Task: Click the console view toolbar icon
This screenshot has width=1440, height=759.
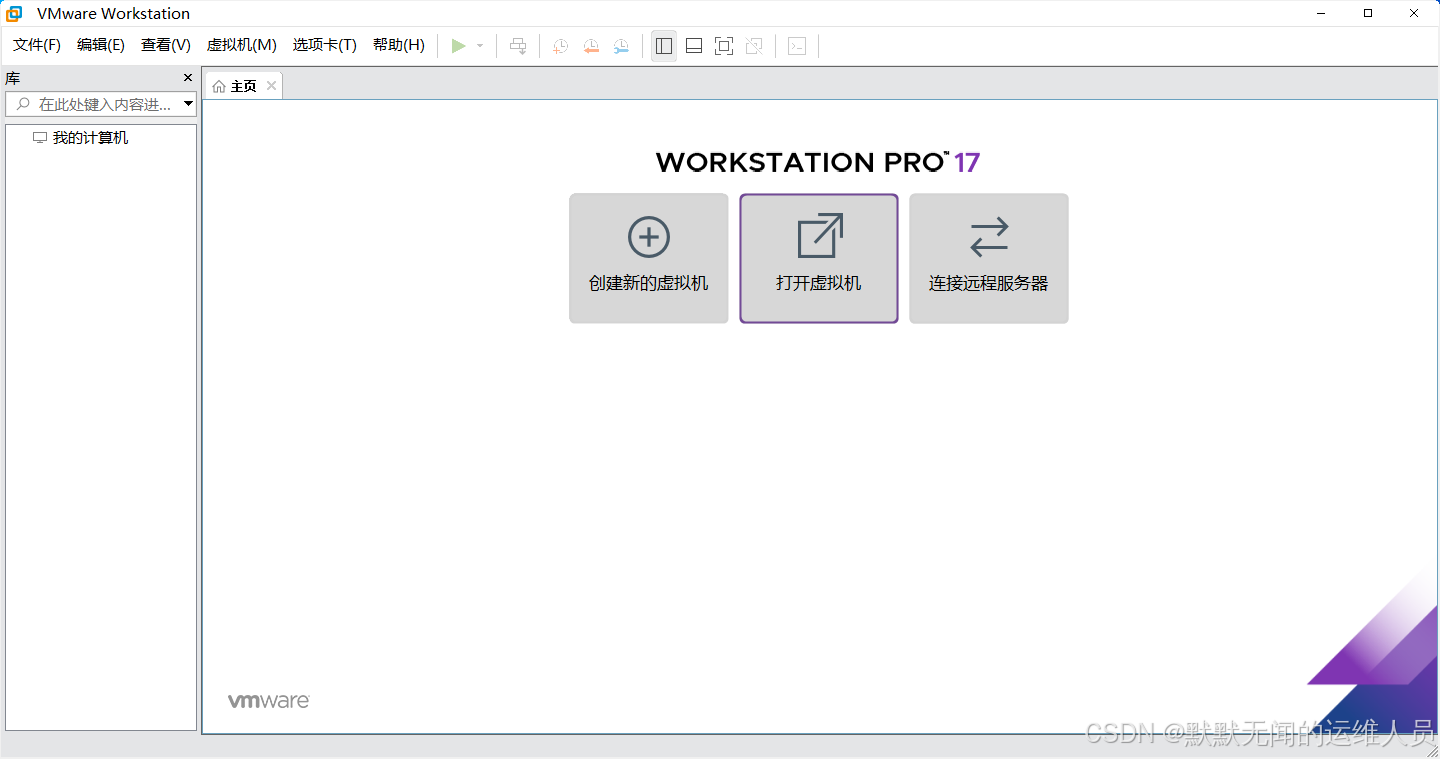Action: point(797,46)
